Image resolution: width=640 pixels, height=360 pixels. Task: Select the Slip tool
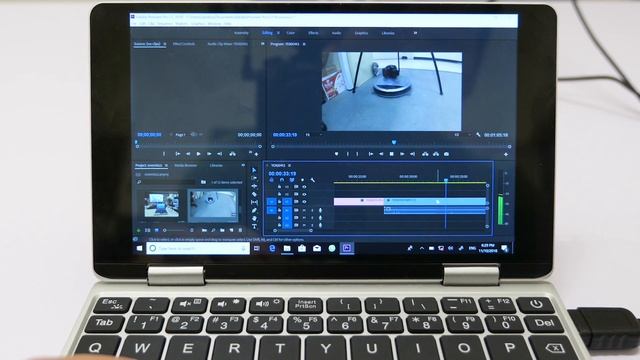254,202
